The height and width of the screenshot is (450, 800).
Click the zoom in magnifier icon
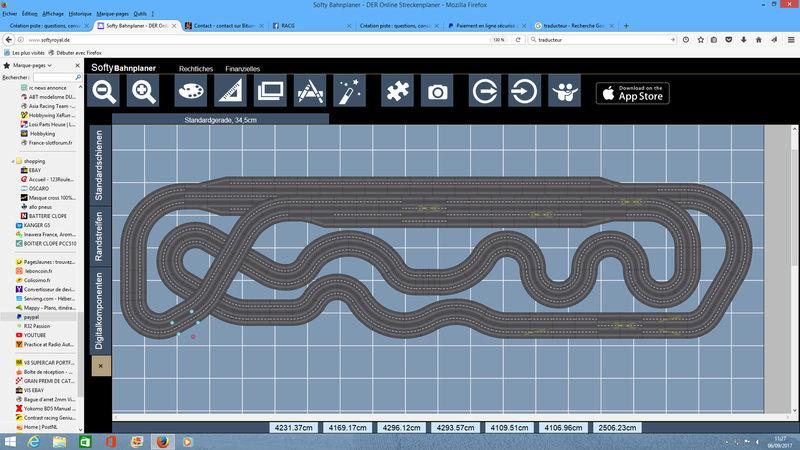coord(144,92)
